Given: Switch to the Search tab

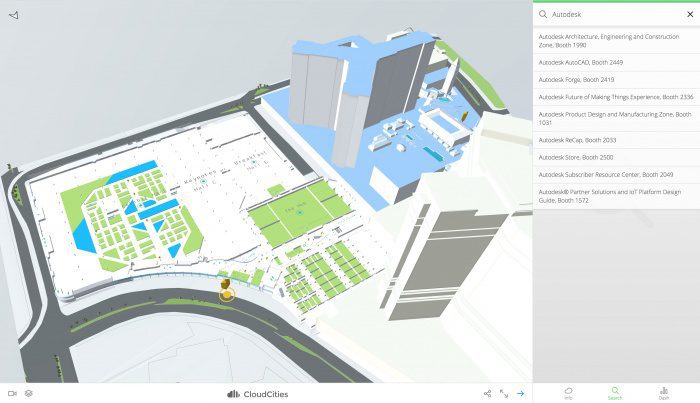Looking at the screenshot, I should [615, 392].
